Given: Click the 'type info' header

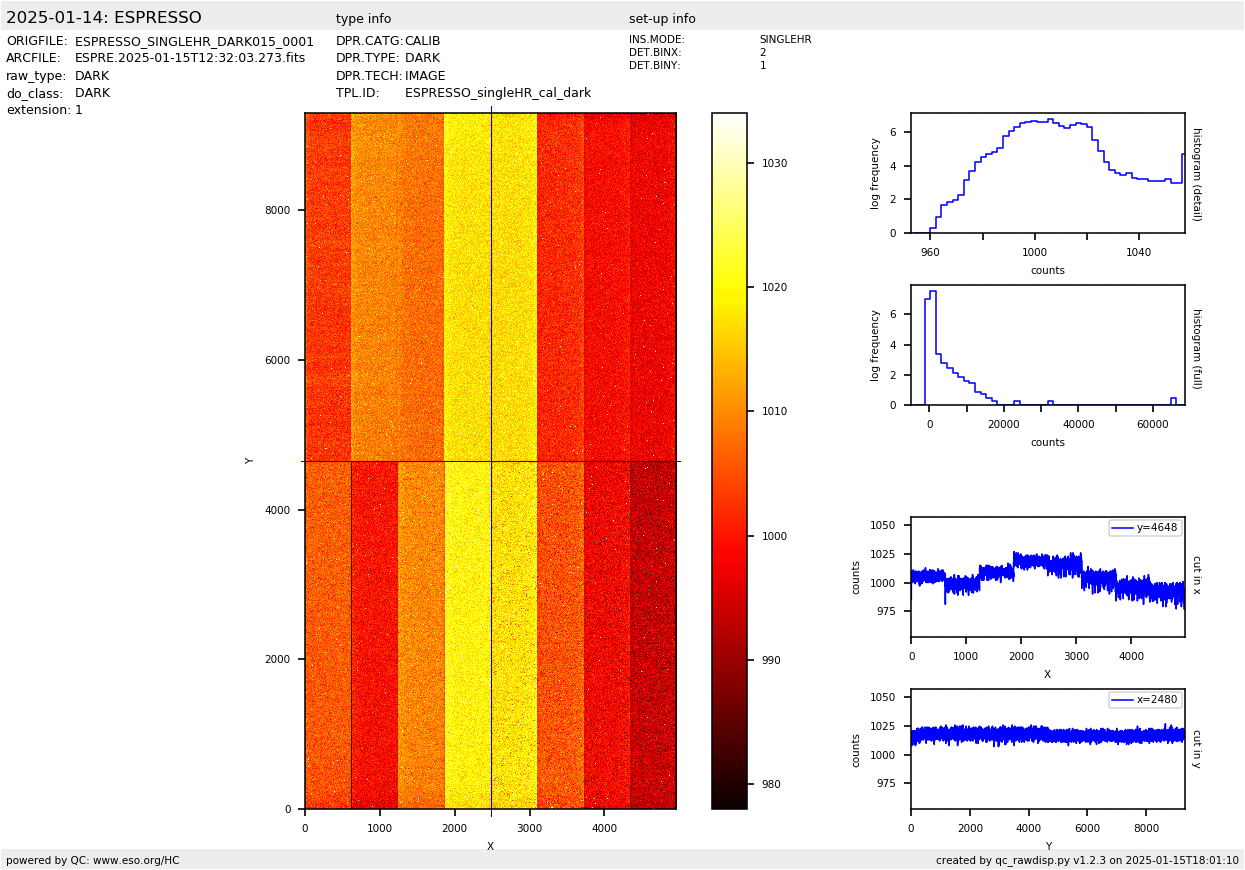Looking at the screenshot, I should point(363,19).
